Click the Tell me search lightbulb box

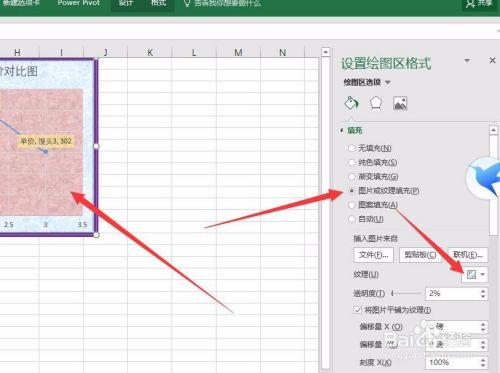pyautogui.click(x=222, y=3)
